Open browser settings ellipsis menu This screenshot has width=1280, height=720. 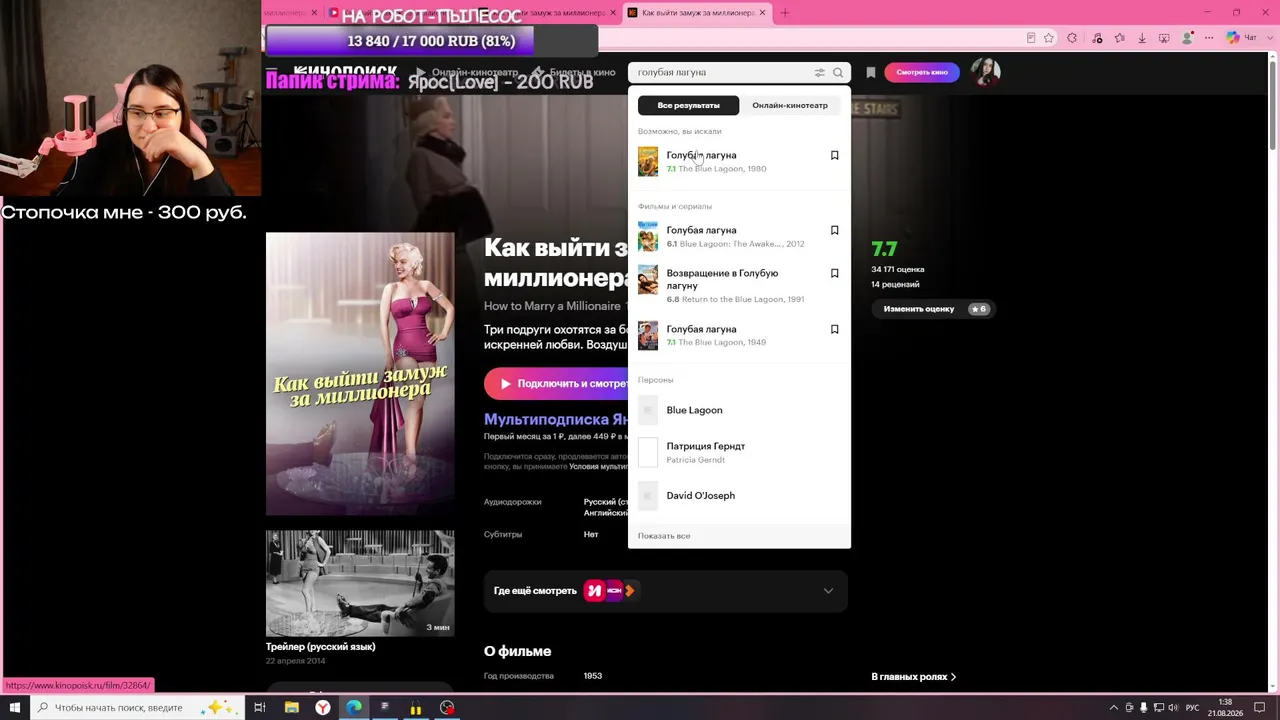(x=1211, y=38)
